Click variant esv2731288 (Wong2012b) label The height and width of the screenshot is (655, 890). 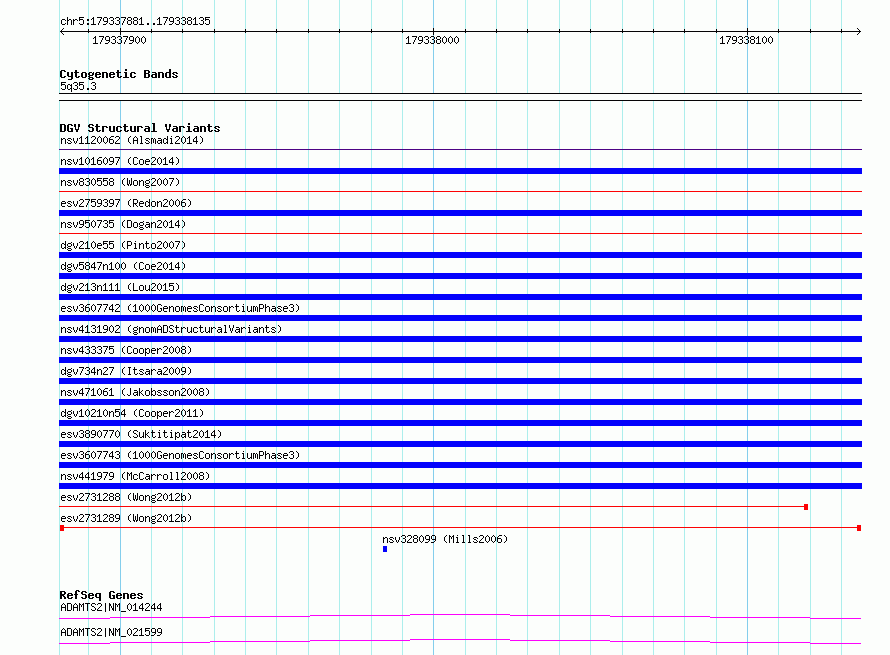pos(126,497)
